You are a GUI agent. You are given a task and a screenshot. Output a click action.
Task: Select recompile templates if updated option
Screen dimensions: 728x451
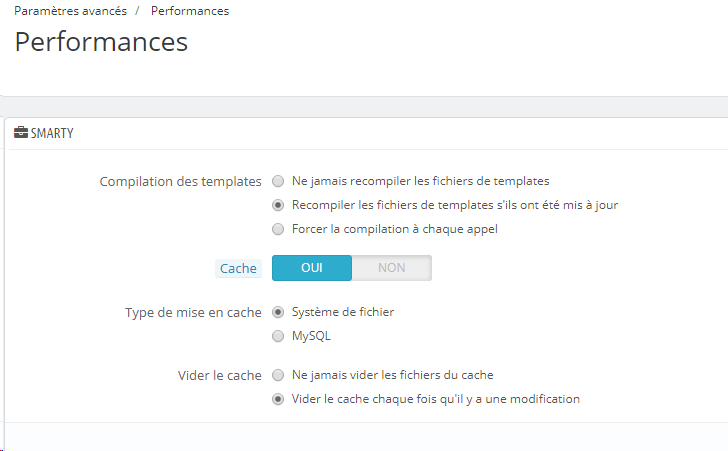coord(278,205)
